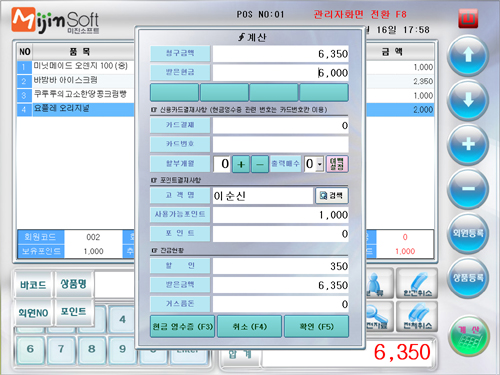Click keypad number 4
Screen dimensions: 500x375
click(x=122, y=319)
